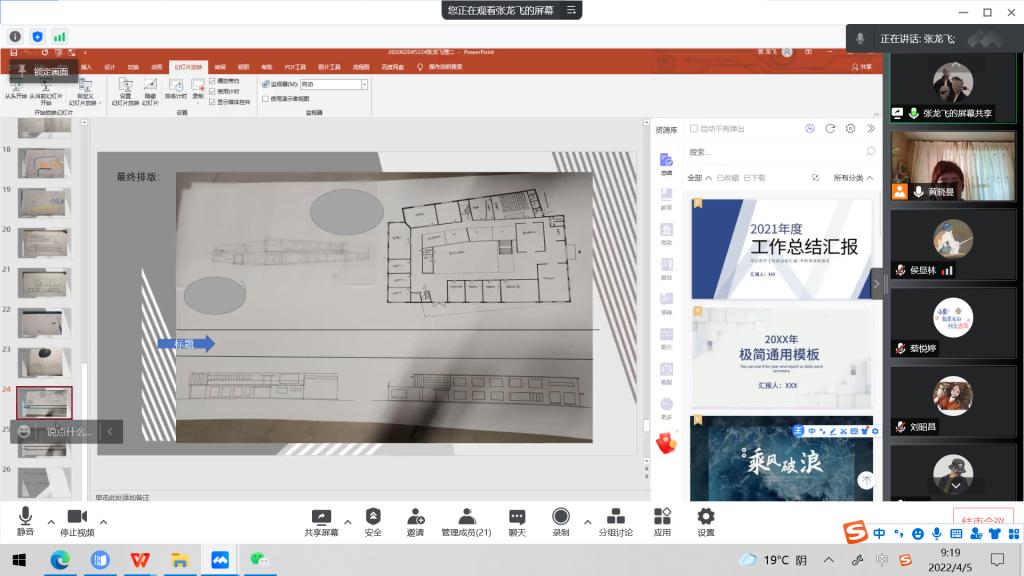This screenshot has height=576, width=1024.
Task: Mute the microphone in the meeting toolbar
Action: point(25,520)
